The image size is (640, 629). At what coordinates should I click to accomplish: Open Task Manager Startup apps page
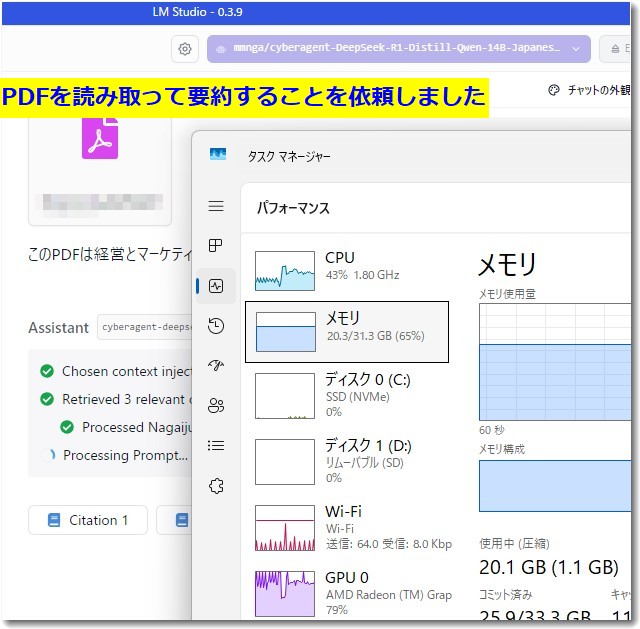pos(216,365)
